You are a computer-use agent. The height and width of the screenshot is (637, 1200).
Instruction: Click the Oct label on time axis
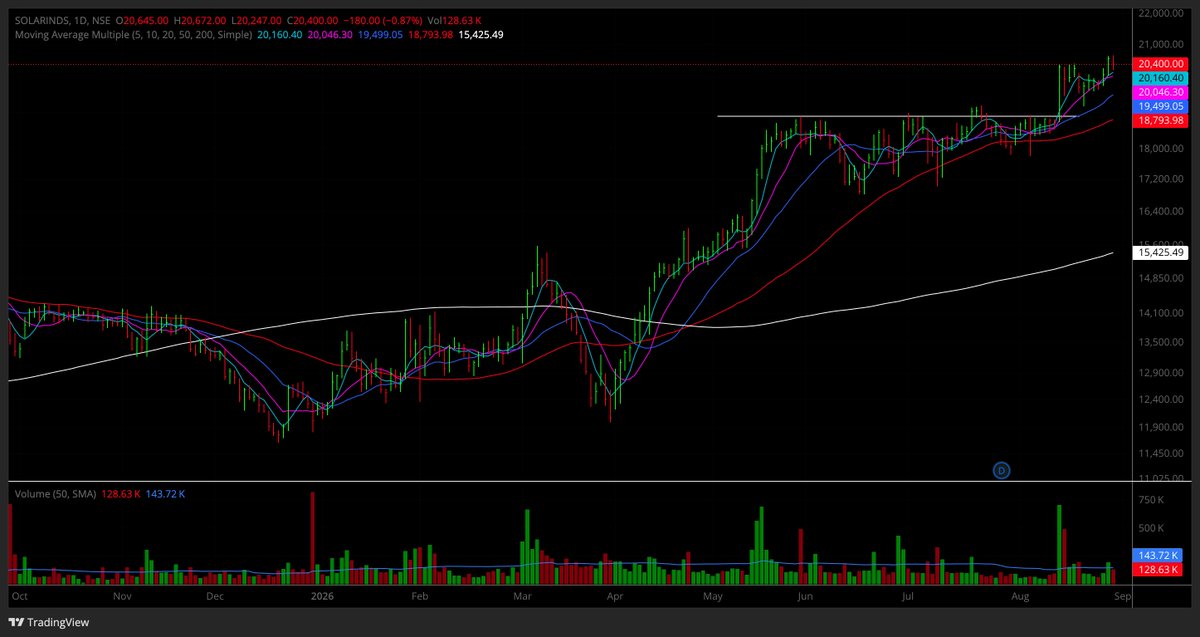pyautogui.click(x=19, y=596)
